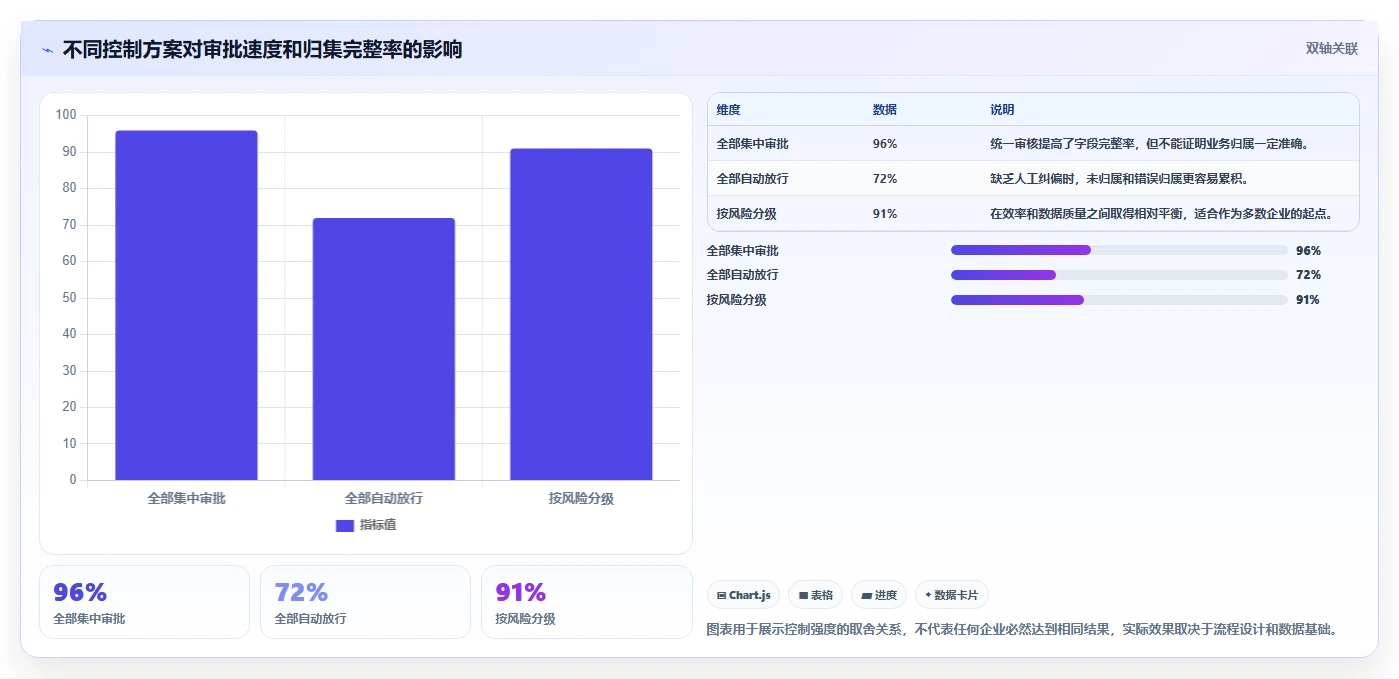
Task: Click the 全部集中审批 progress bar
Action: pyautogui.click(x=1119, y=250)
